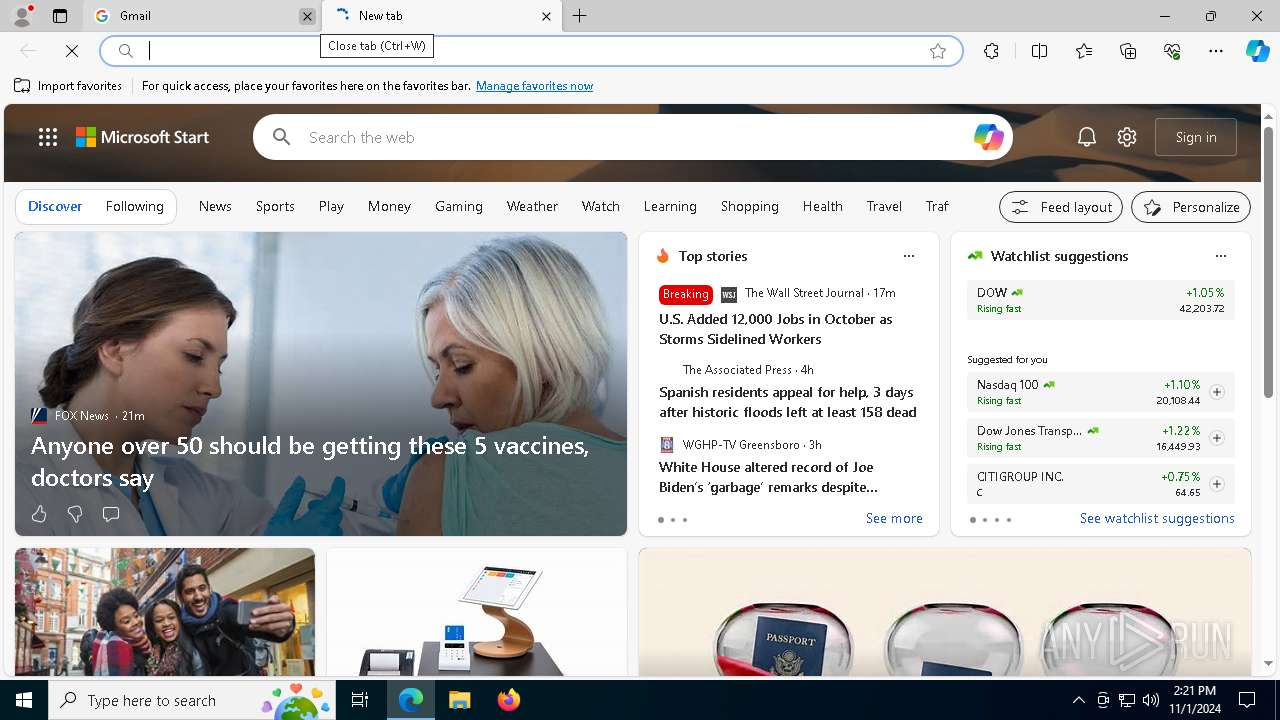Click the Microsoft Start logo
Image resolution: width=1280 pixels, height=720 pixels.
[143, 137]
